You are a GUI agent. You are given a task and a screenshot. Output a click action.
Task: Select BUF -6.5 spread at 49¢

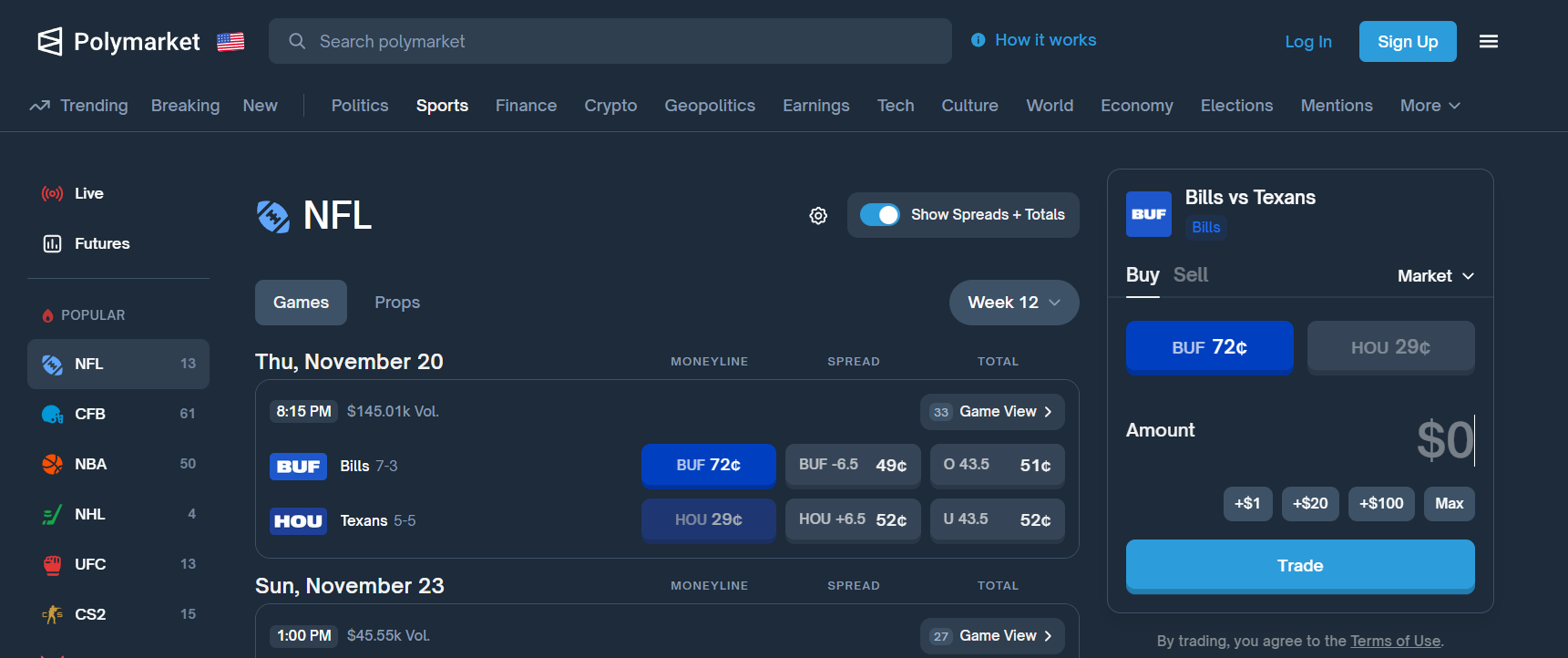[853, 466]
